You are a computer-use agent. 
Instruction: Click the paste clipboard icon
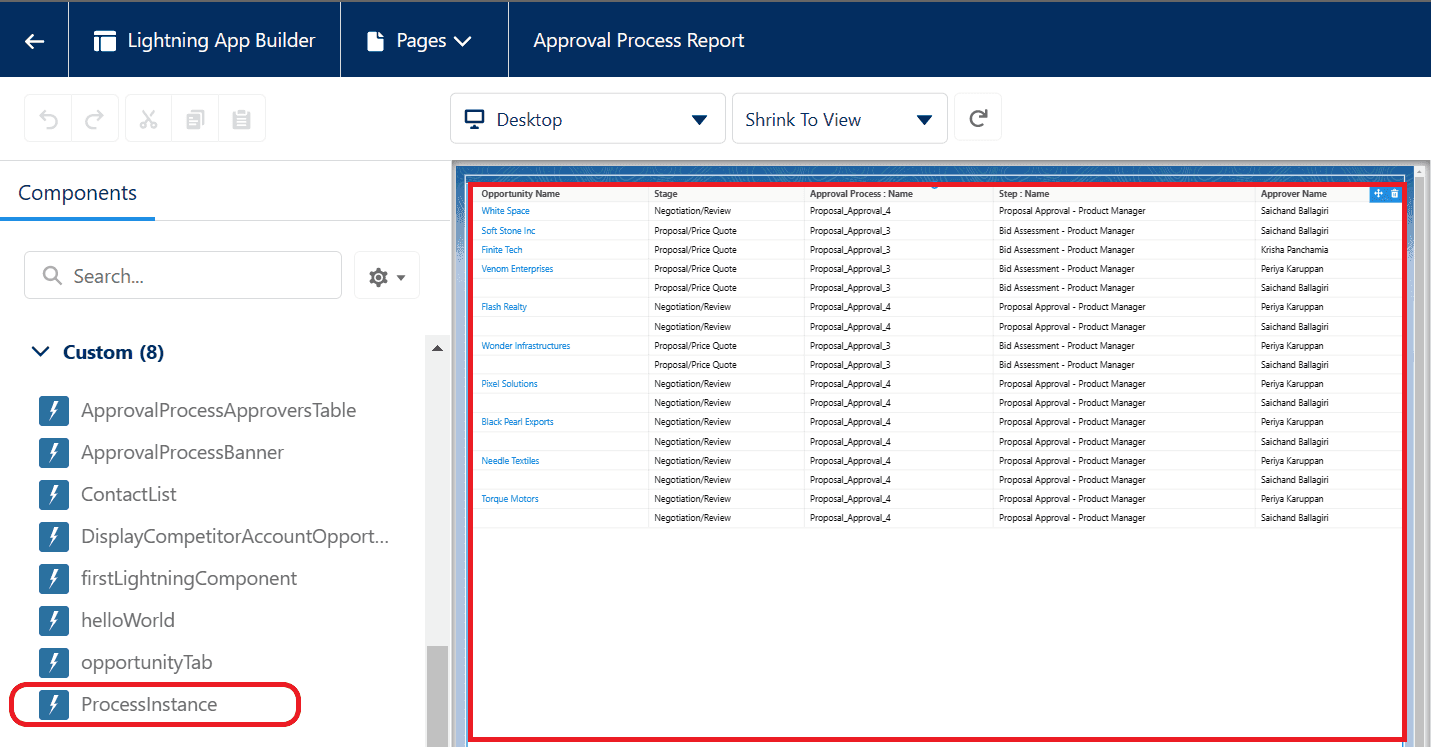click(x=241, y=119)
